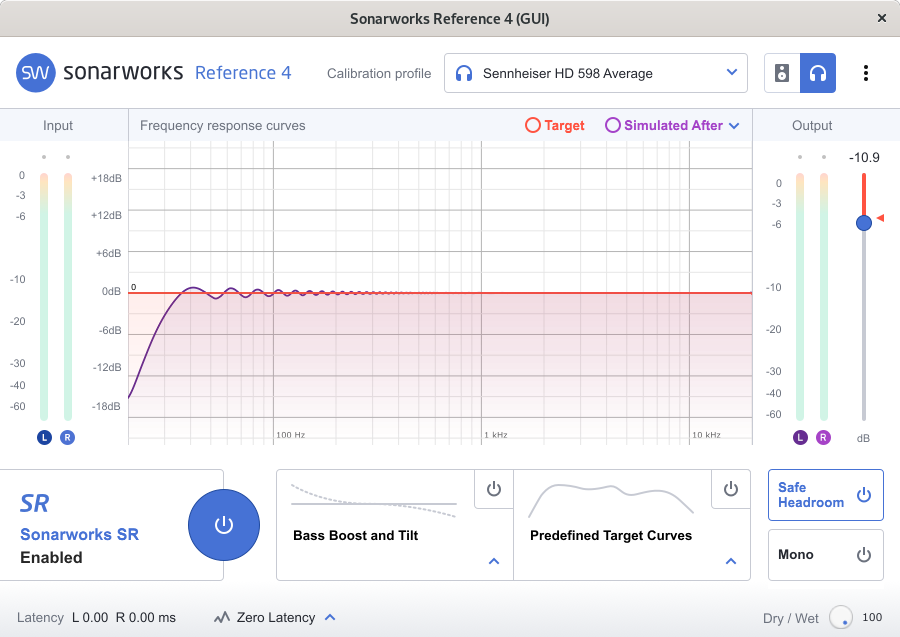Click the Output panel header
Screen dimensions: 900x637
click(812, 126)
